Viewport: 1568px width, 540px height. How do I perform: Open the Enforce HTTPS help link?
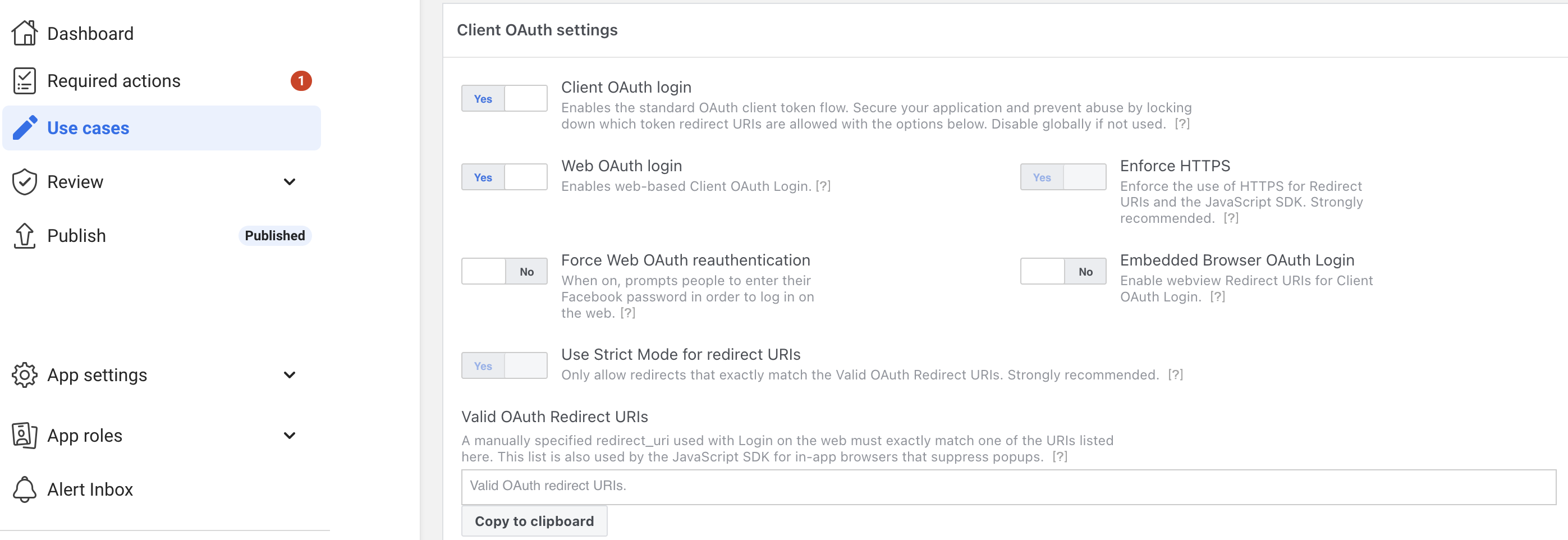1231,218
